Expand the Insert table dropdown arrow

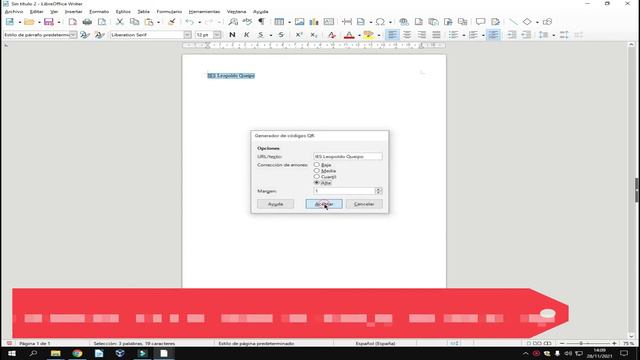[289, 22]
